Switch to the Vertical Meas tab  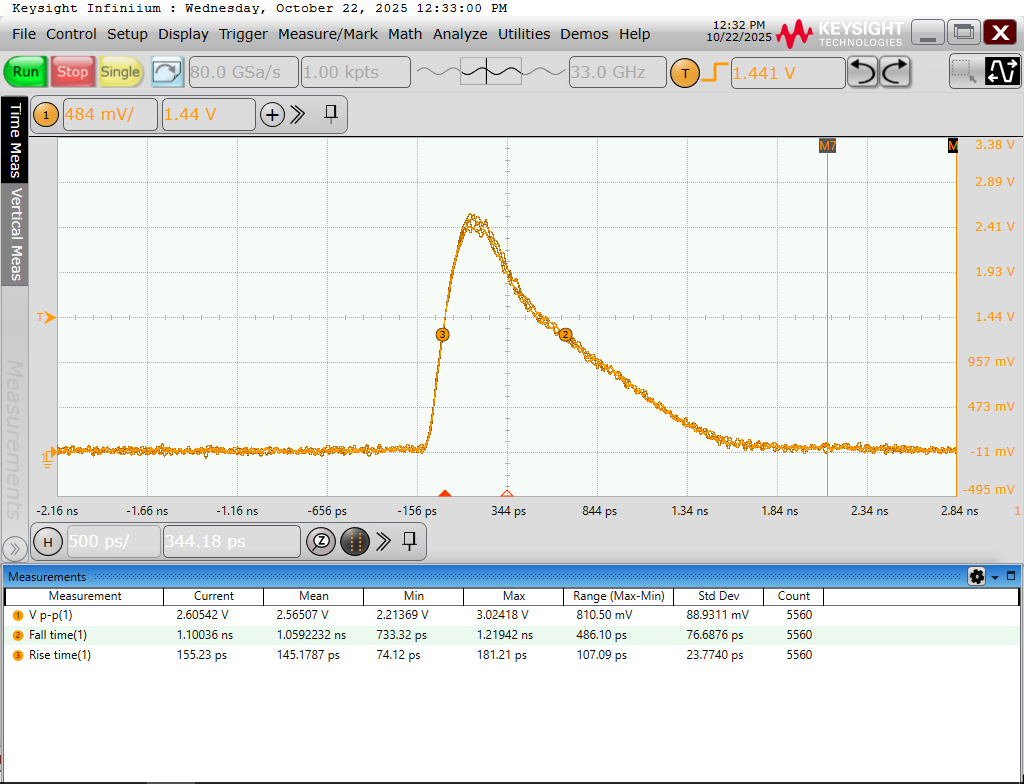coord(15,235)
